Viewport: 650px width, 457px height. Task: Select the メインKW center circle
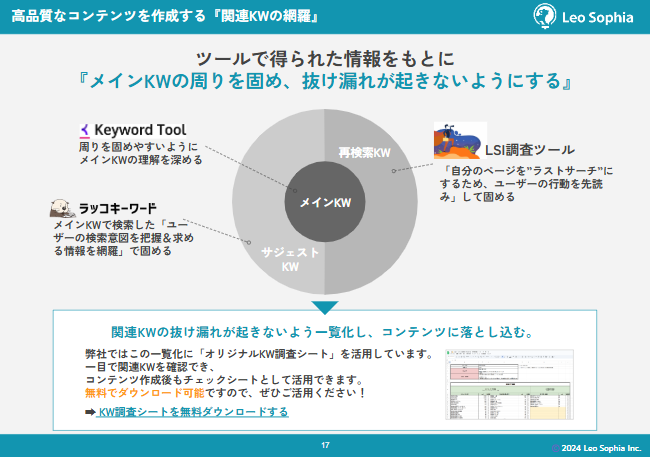tap(325, 202)
